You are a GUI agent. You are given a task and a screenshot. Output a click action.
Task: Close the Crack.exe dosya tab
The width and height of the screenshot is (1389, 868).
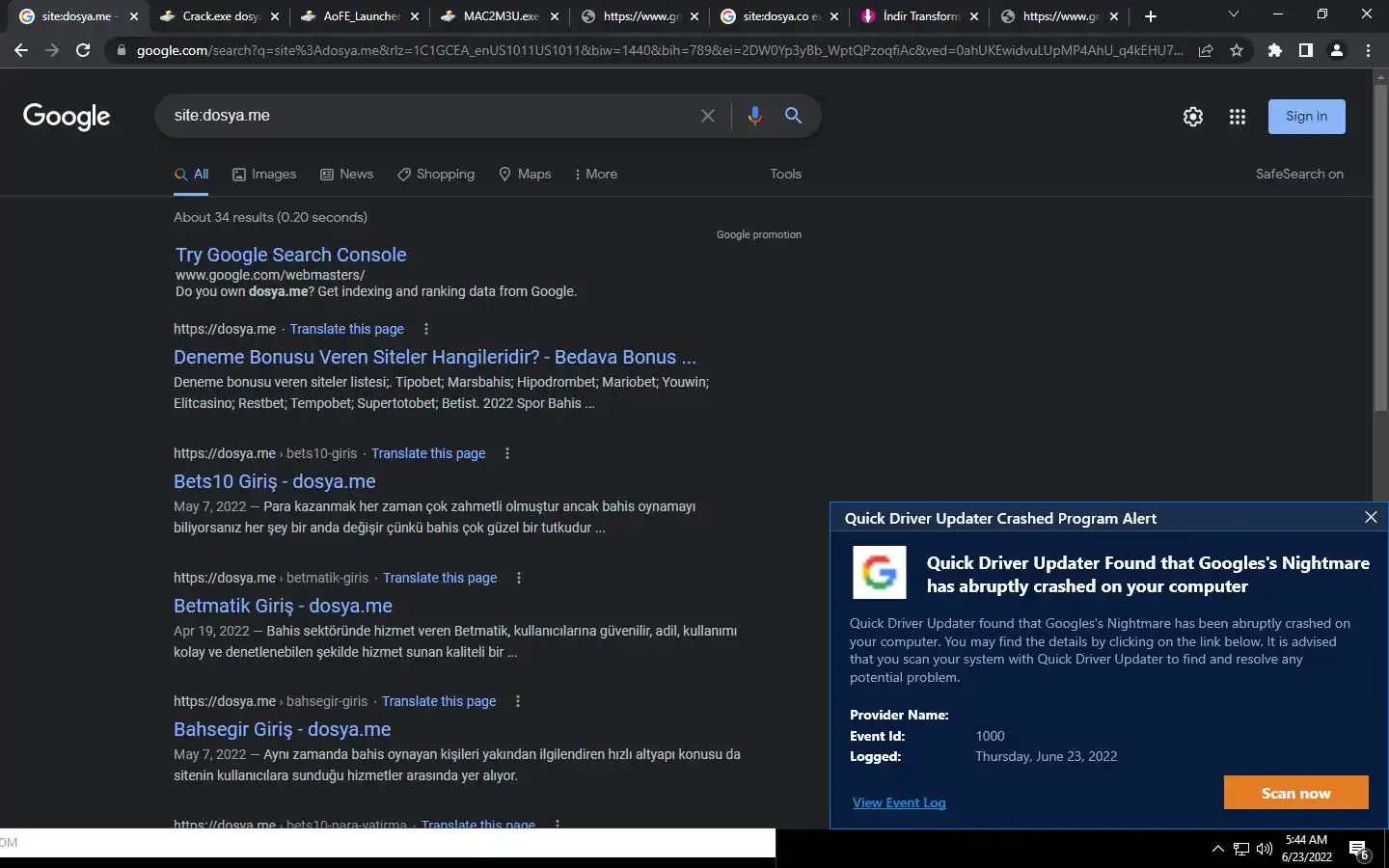(x=275, y=16)
